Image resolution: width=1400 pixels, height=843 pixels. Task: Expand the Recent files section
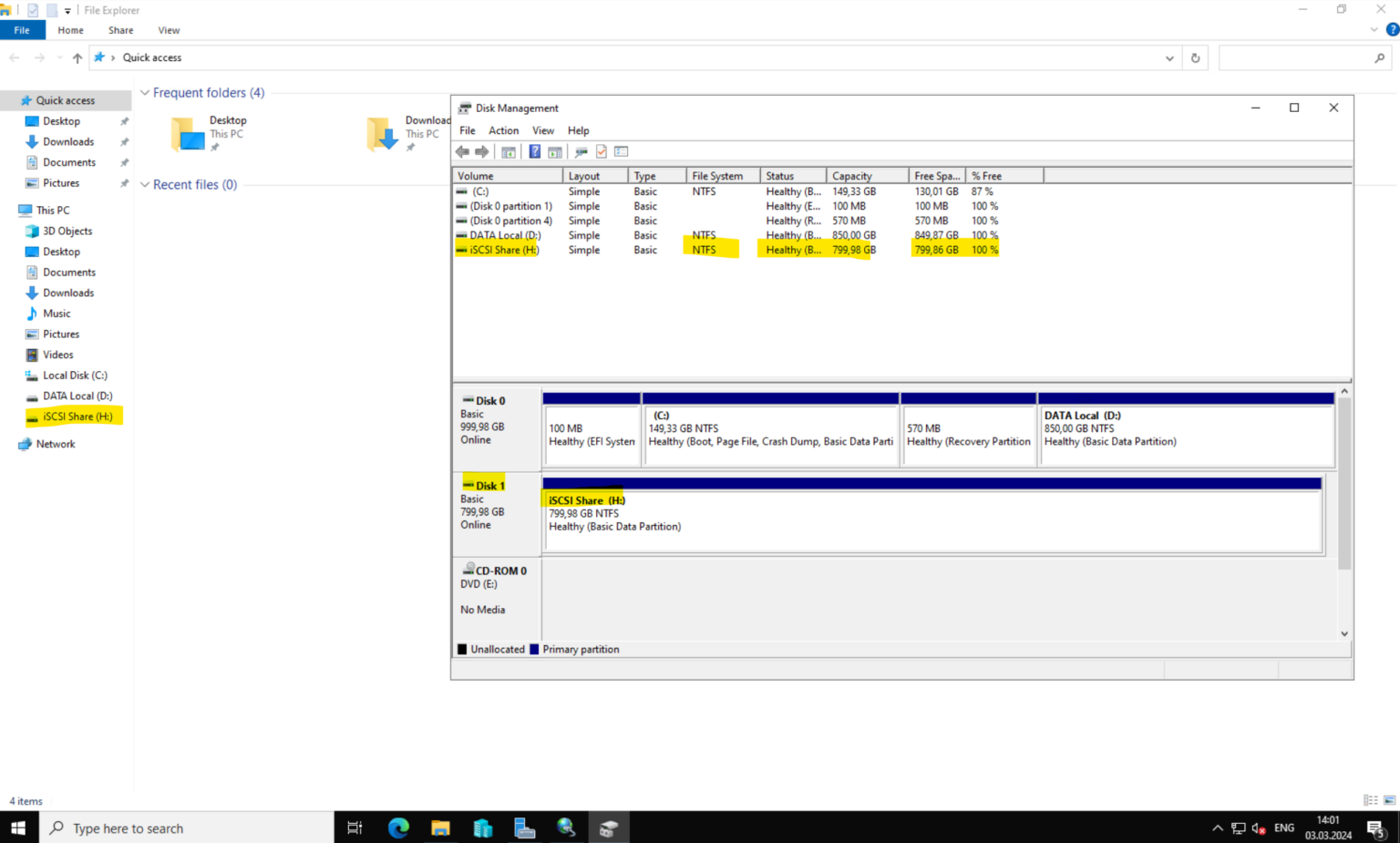click(x=145, y=184)
